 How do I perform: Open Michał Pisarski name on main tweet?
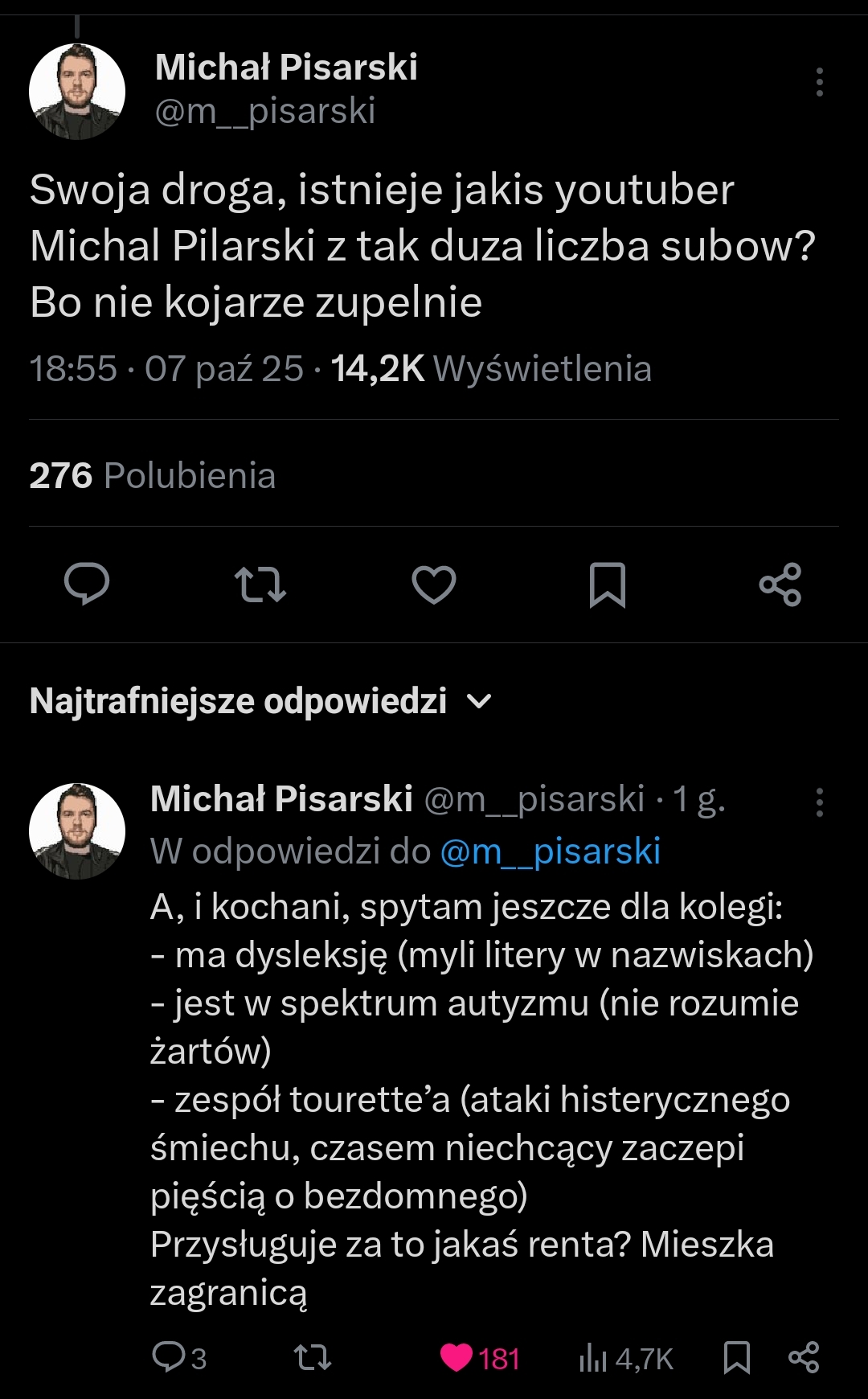click(286, 68)
